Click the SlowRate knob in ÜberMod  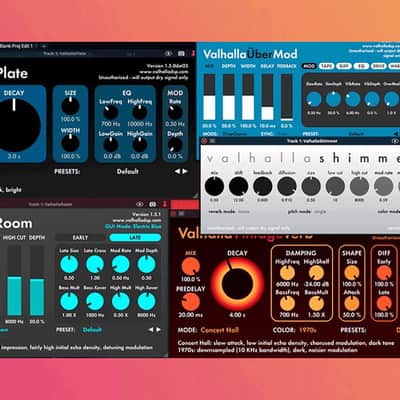coord(314,99)
